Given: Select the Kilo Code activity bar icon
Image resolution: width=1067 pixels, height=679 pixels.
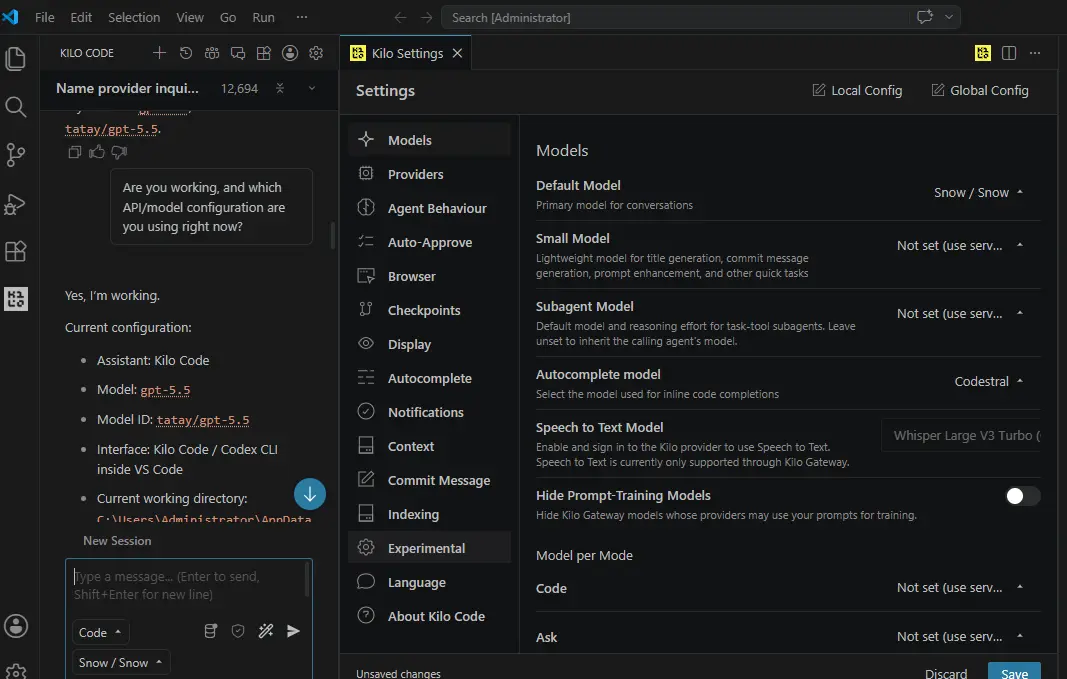Looking at the screenshot, I should point(16,299).
